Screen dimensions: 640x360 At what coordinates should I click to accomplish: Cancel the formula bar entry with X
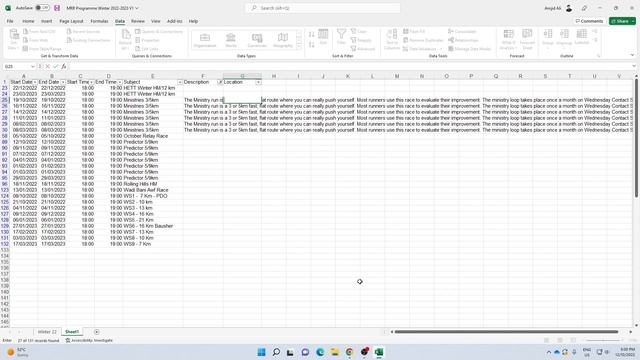[47, 66]
